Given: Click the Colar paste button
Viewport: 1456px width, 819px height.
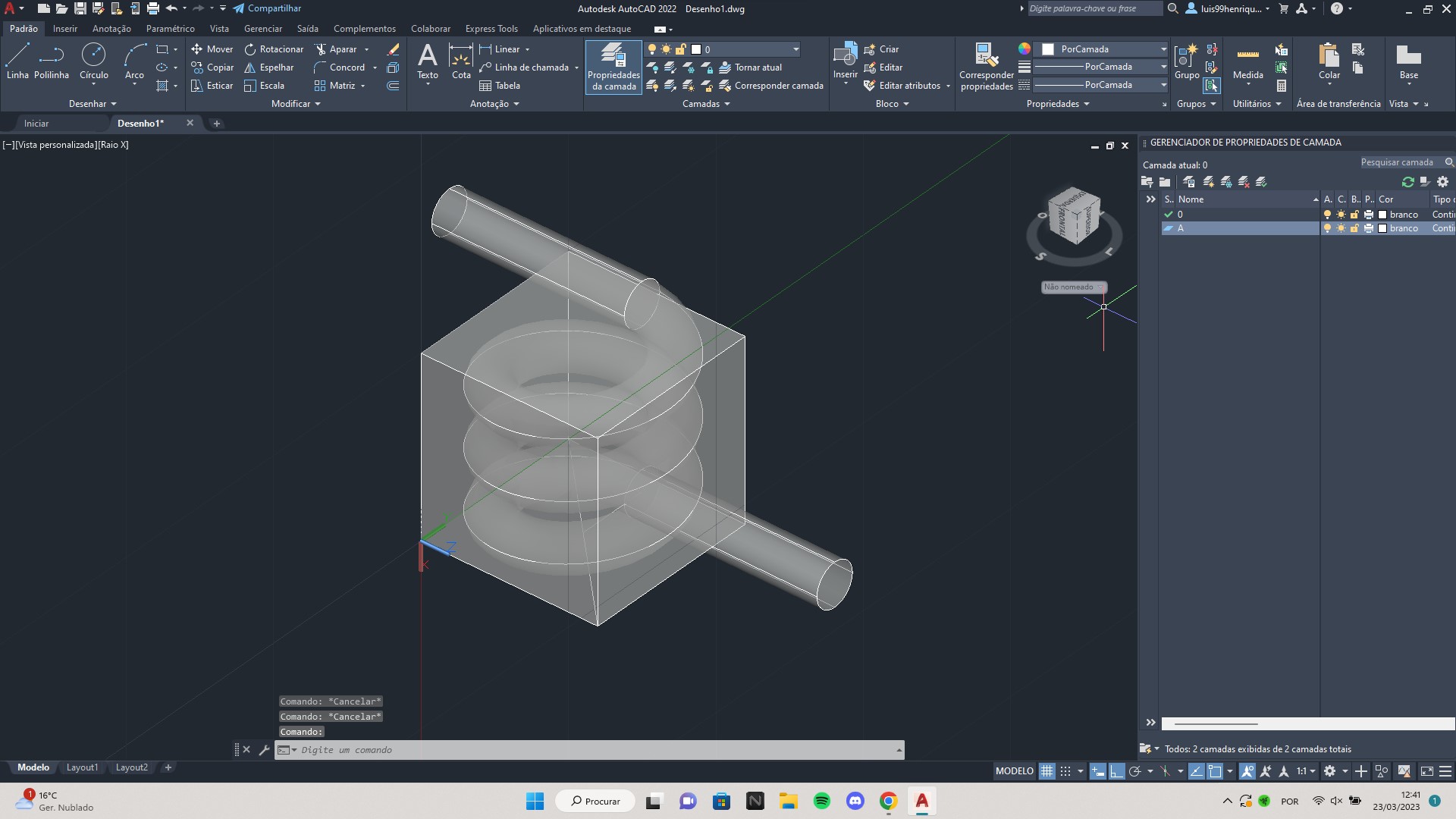Looking at the screenshot, I should coord(1329,61).
